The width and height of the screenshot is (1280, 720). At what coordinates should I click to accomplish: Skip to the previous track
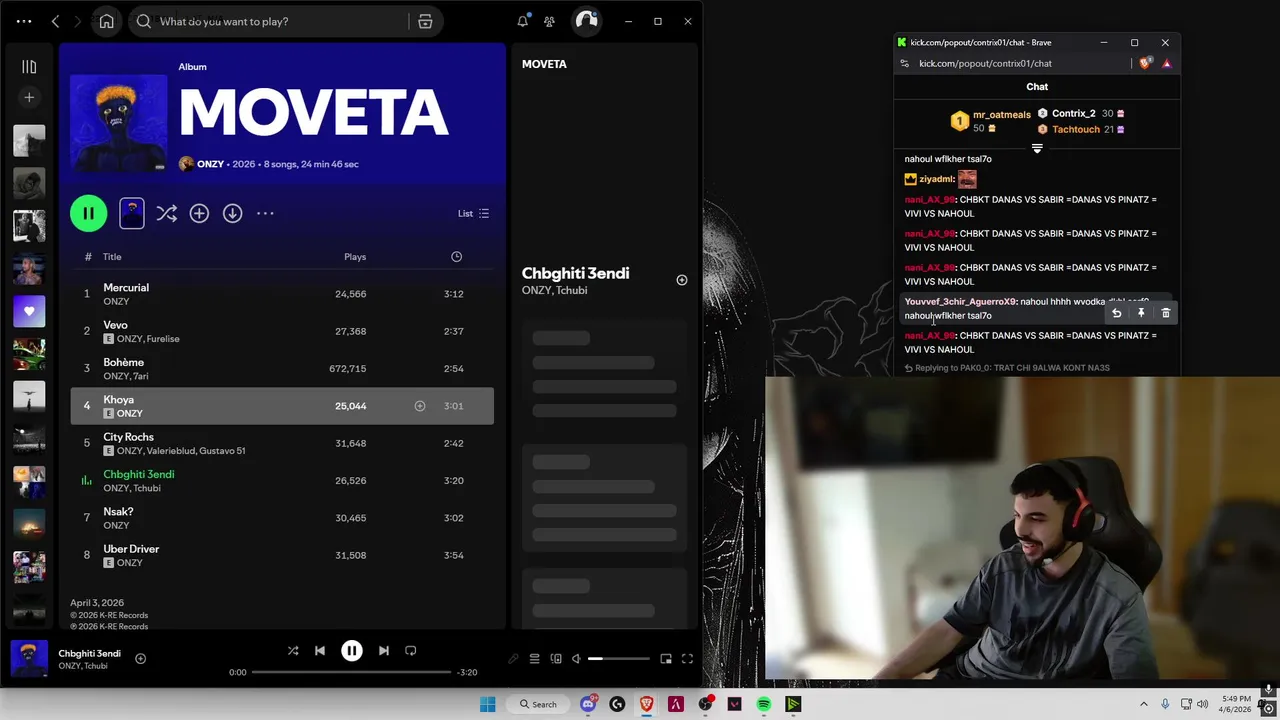point(320,651)
